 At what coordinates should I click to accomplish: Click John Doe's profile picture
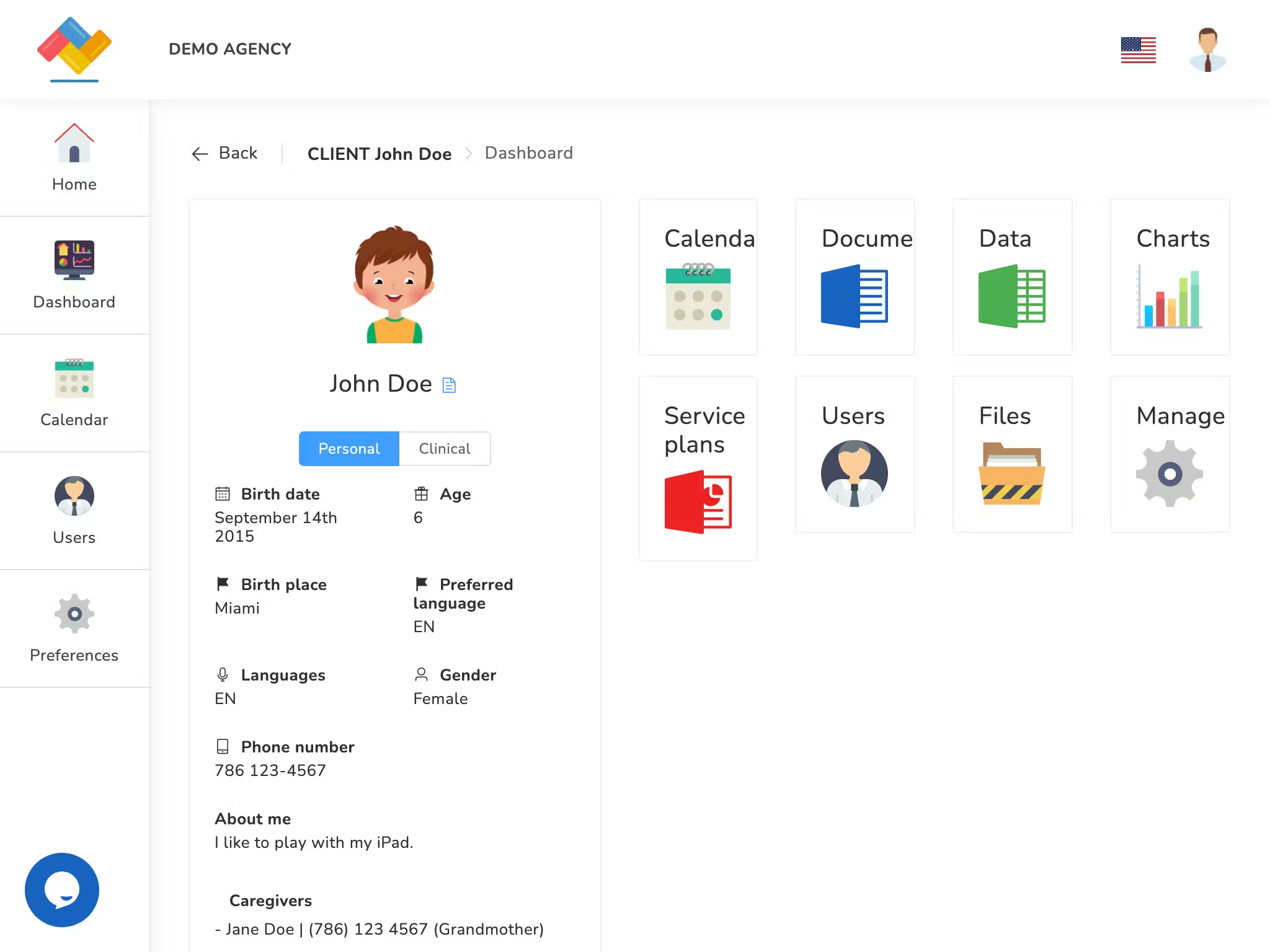click(x=394, y=284)
